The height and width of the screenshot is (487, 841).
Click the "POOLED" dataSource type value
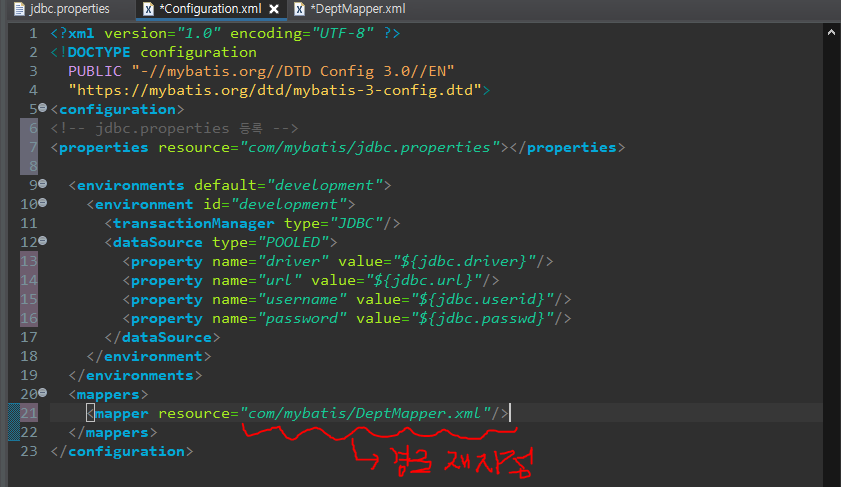click(293, 242)
